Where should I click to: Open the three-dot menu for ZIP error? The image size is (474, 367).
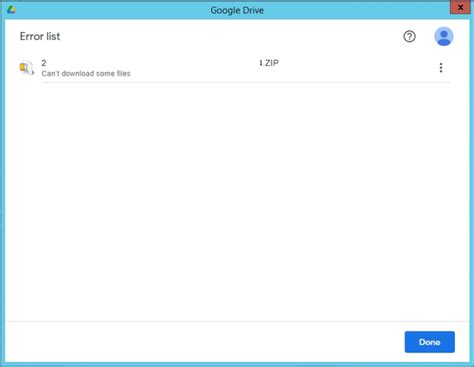click(x=441, y=68)
